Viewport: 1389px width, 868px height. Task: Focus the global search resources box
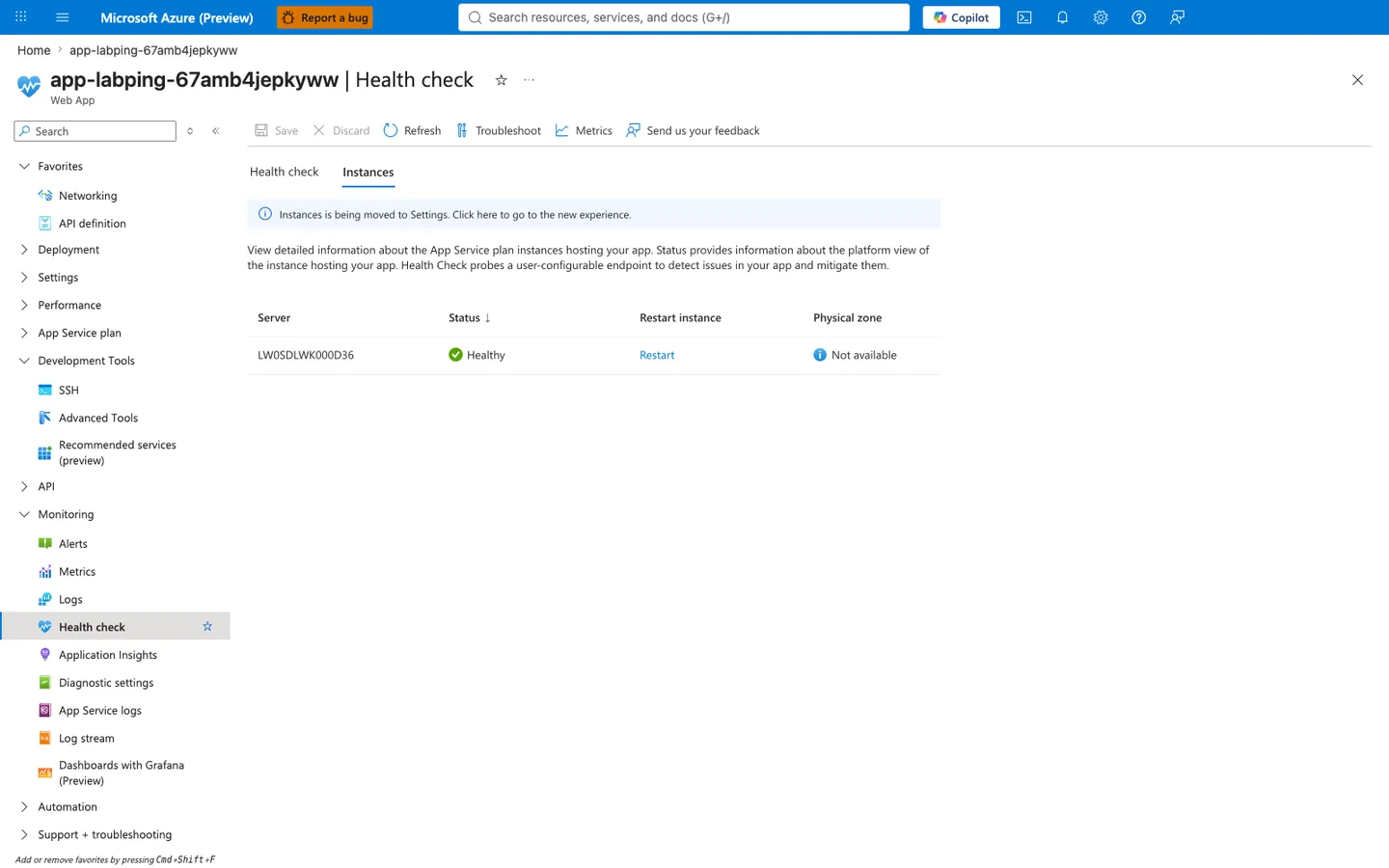pos(684,17)
